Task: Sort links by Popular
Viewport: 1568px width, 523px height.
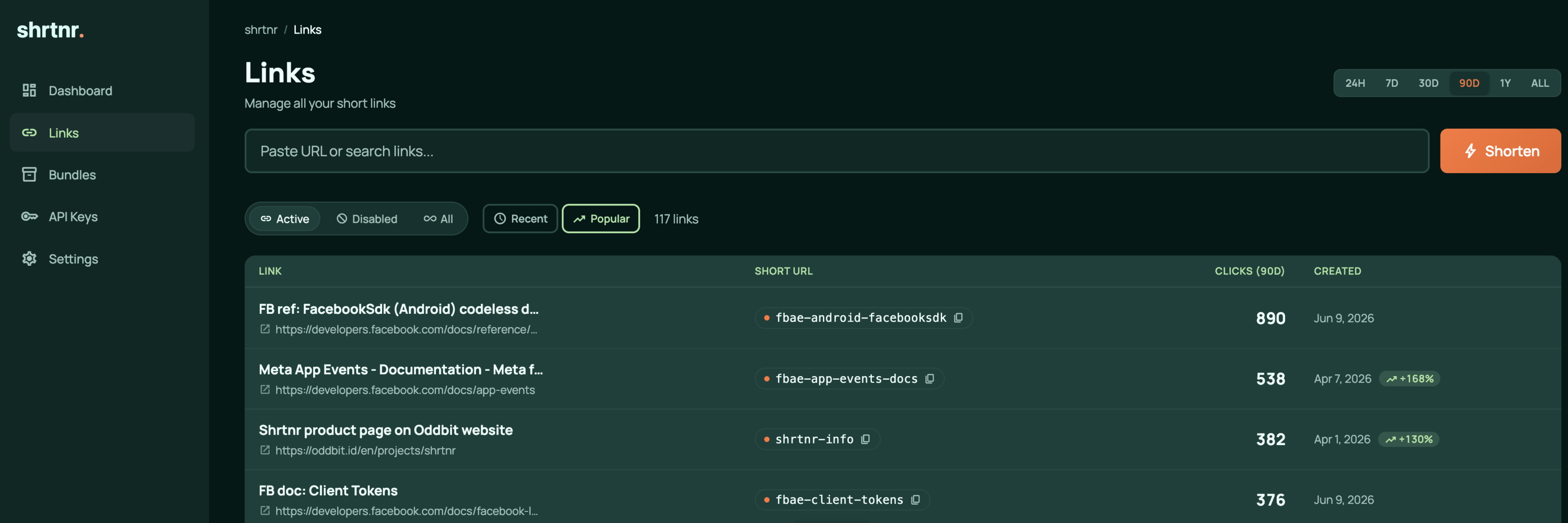Action: click(601, 219)
